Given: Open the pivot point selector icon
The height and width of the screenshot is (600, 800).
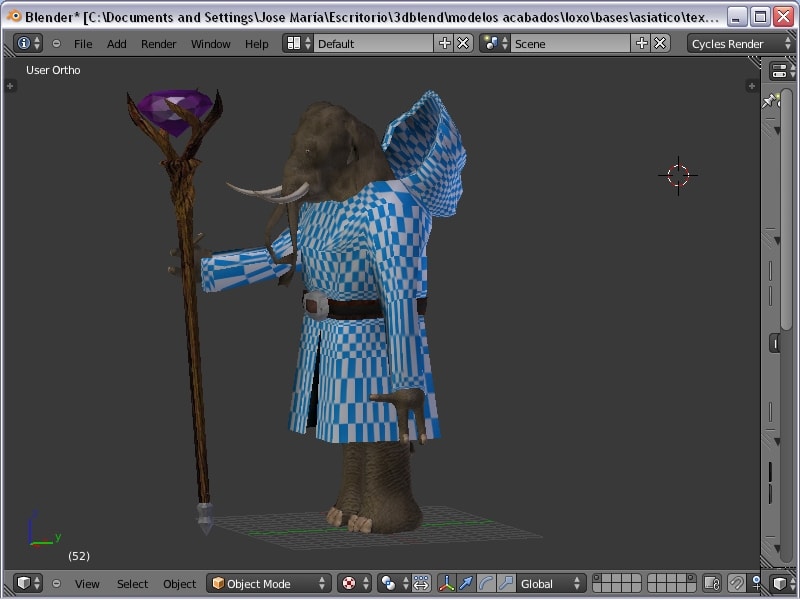Looking at the screenshot, I should tap(388, 583).
